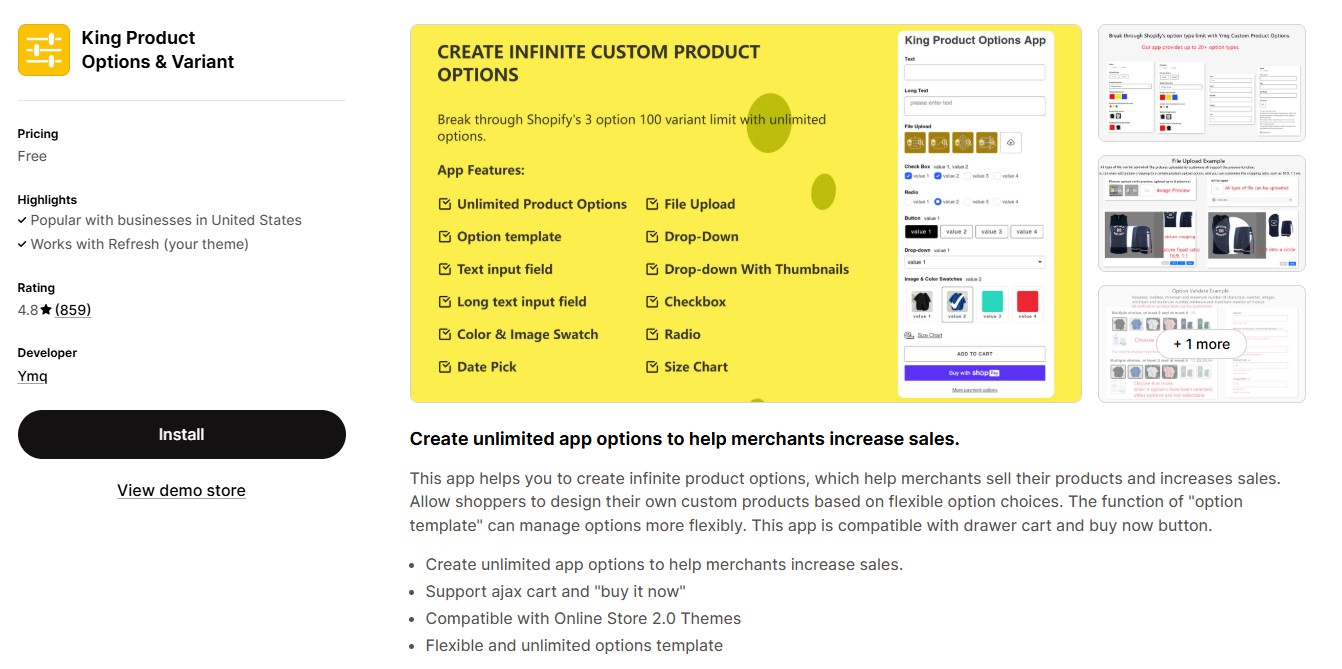Tick the Check Box value 3 option
The image size is (1342, 669).
(x=967, y=176)
